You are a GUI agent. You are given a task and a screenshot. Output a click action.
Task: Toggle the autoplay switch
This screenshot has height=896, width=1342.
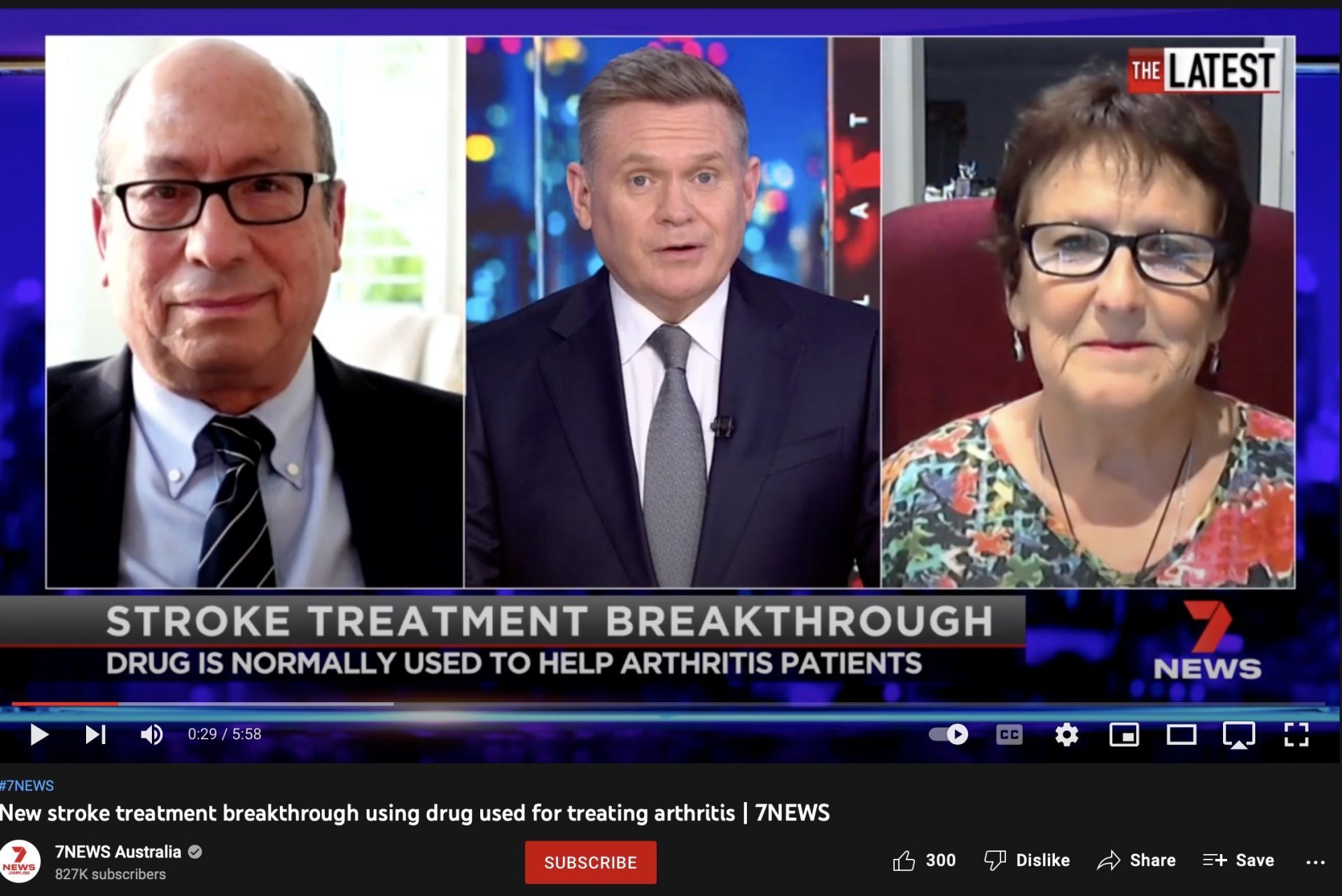pyautogui.click(x=949, y=734)
